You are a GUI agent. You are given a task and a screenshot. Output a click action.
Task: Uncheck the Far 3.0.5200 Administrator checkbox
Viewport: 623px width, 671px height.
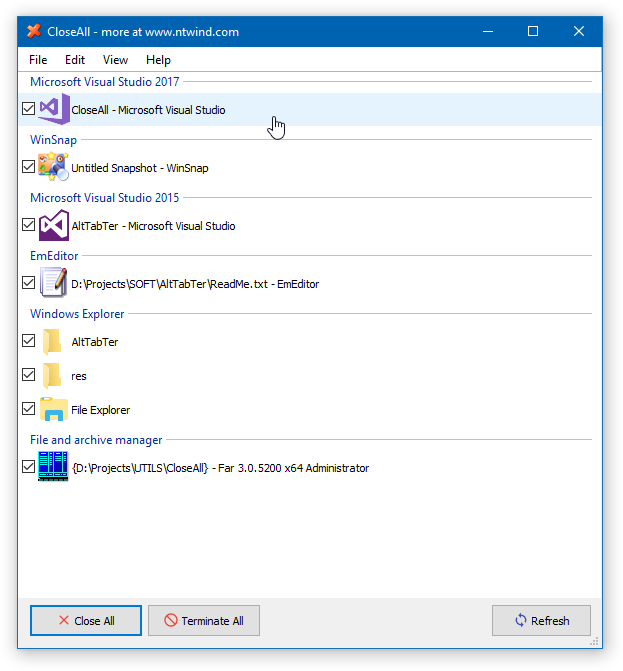click(29, 466)
